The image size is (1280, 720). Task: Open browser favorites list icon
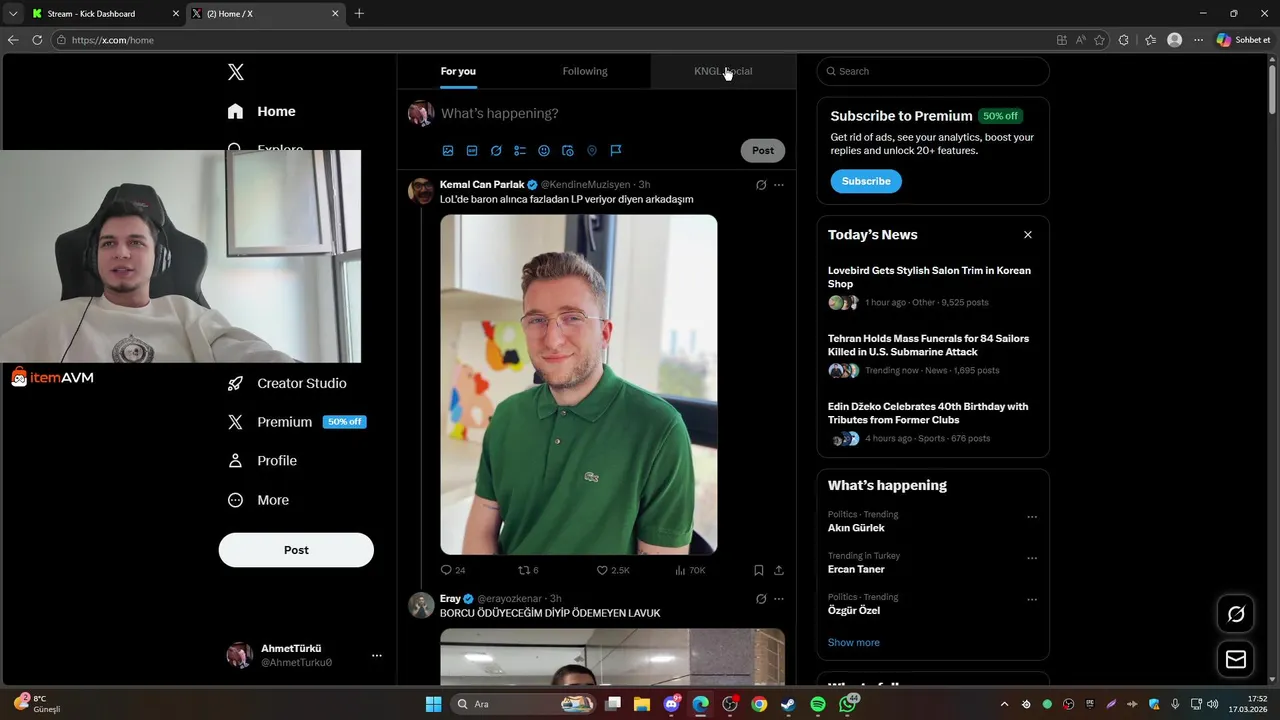(x=1151, y=40)
